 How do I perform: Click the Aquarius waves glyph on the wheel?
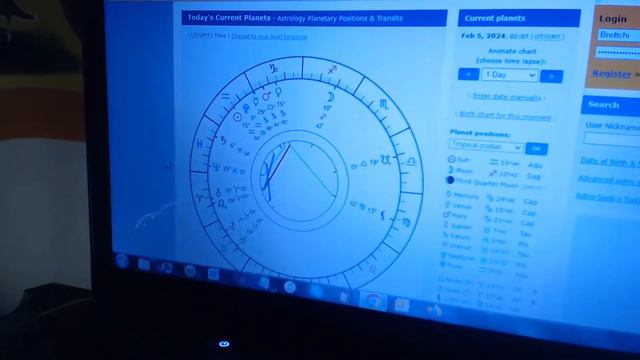tap(225, 97)
